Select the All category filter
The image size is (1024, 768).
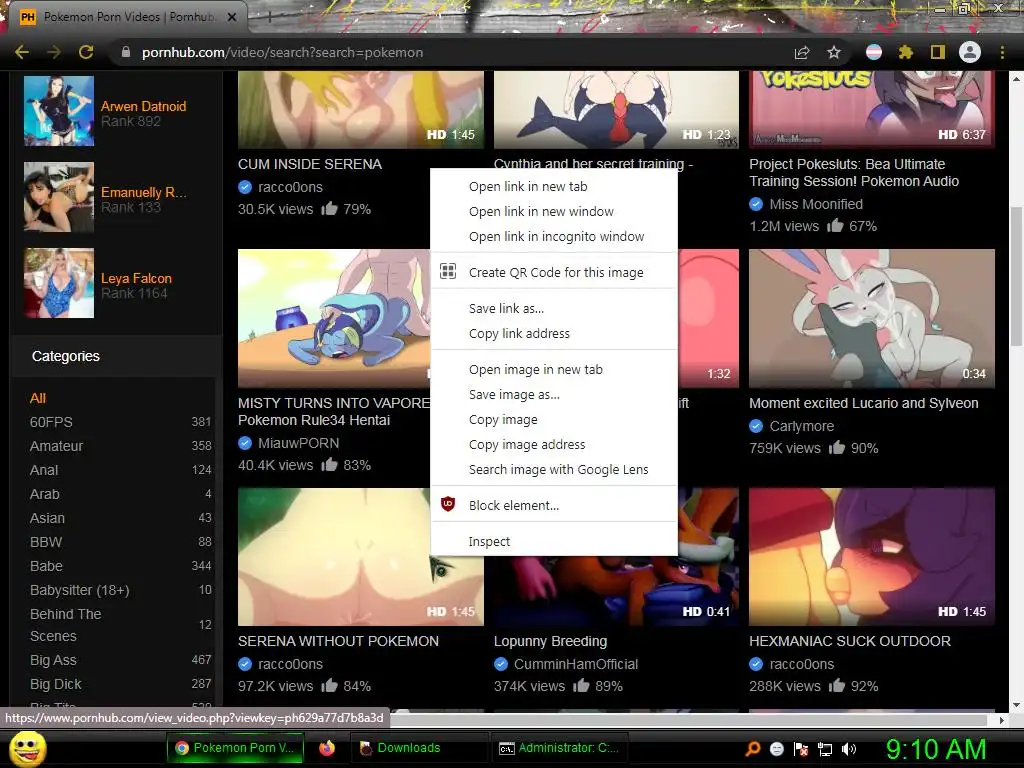pos(38,398)
